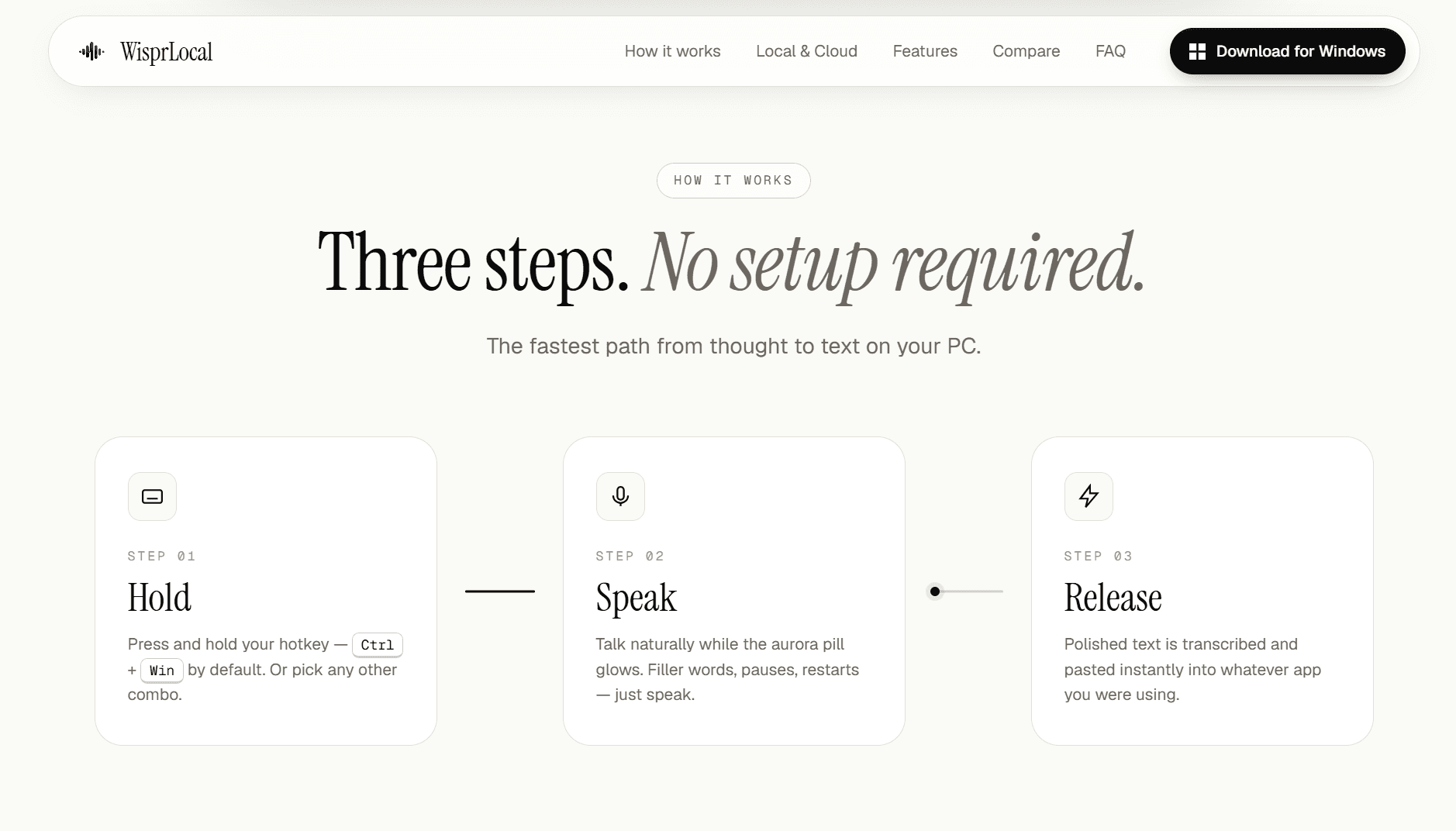Open the How it works nav link
Image resolution: width=1456 pixels, height=831 pixels.
pos(672,51)
